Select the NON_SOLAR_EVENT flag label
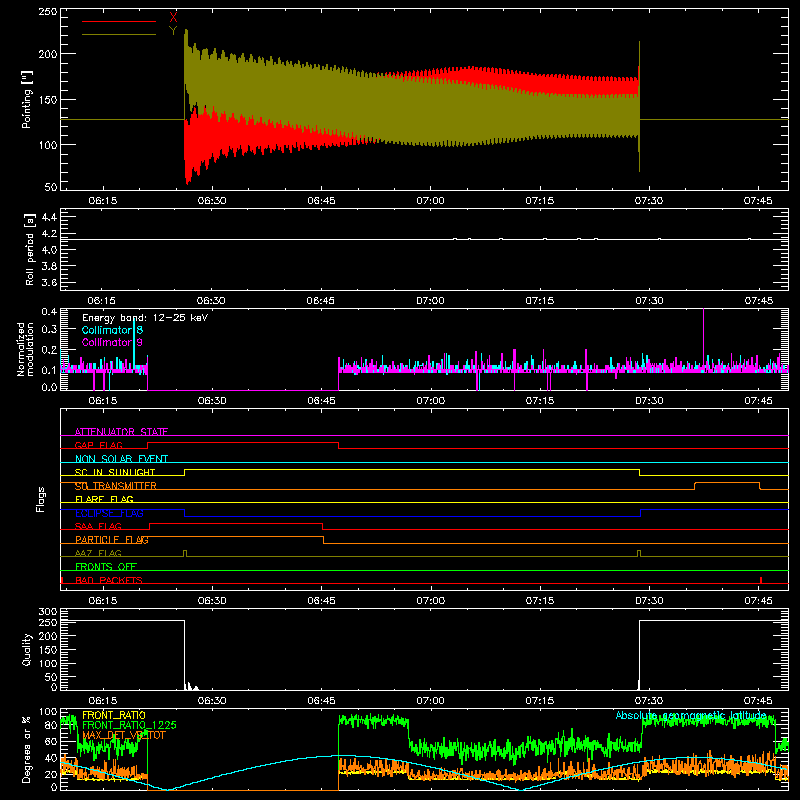 click(121, 459)
